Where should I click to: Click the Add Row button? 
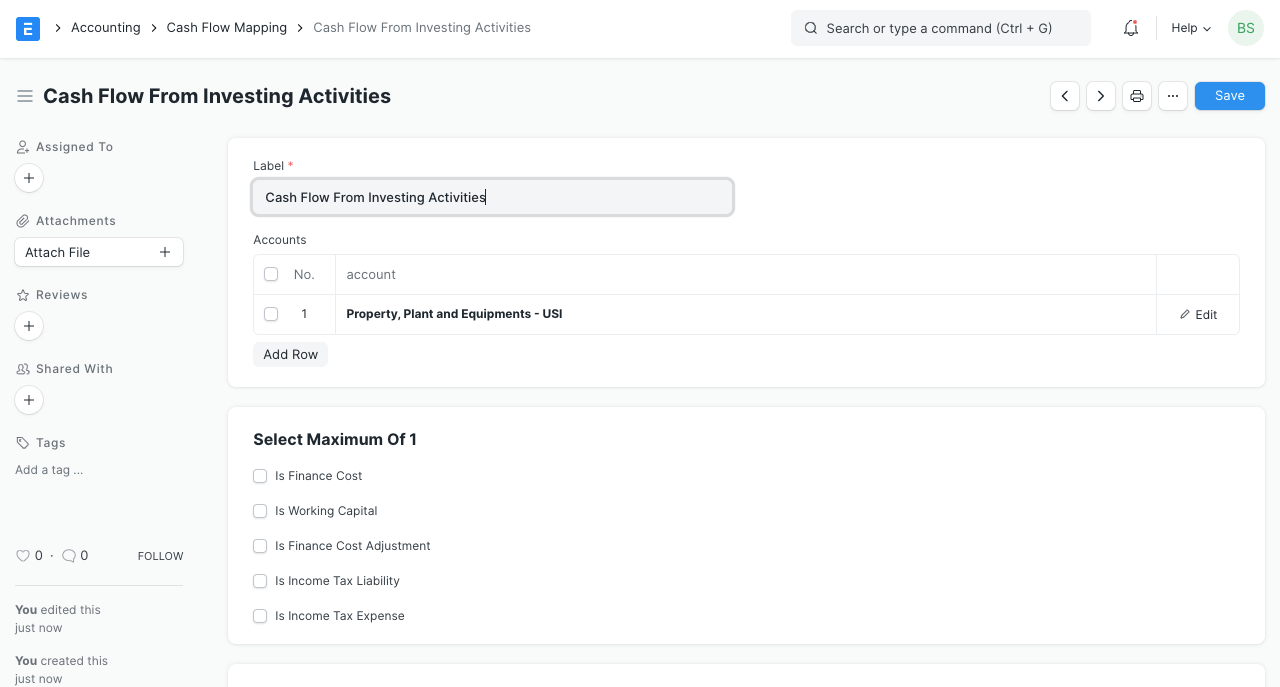click(x=290, y=355)
